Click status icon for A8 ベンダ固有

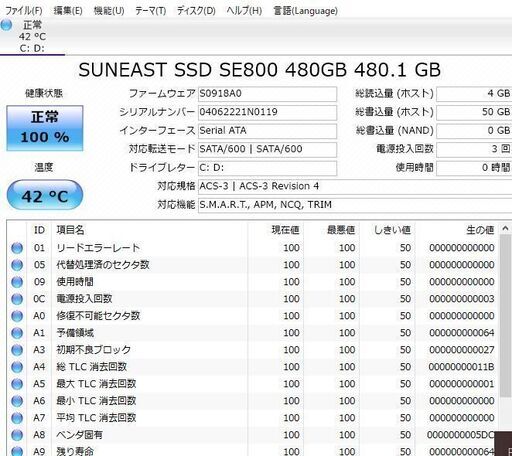[17, 435]
